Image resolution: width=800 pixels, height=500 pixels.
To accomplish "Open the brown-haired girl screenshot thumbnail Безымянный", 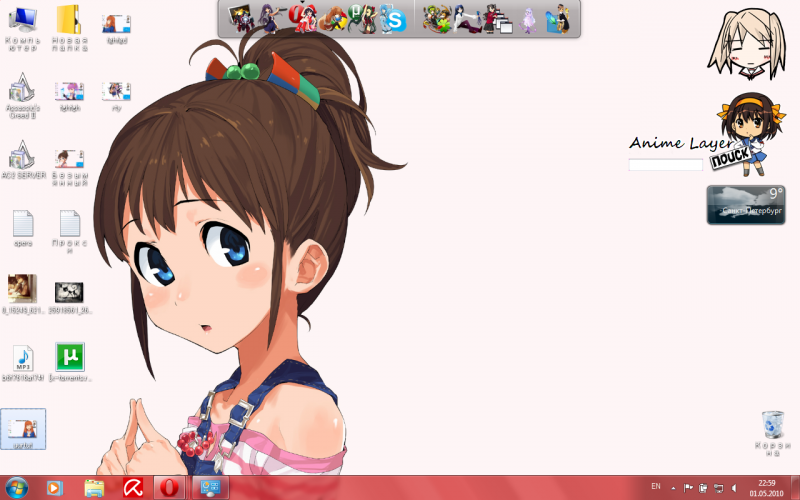I will click(x=69, y=167).
